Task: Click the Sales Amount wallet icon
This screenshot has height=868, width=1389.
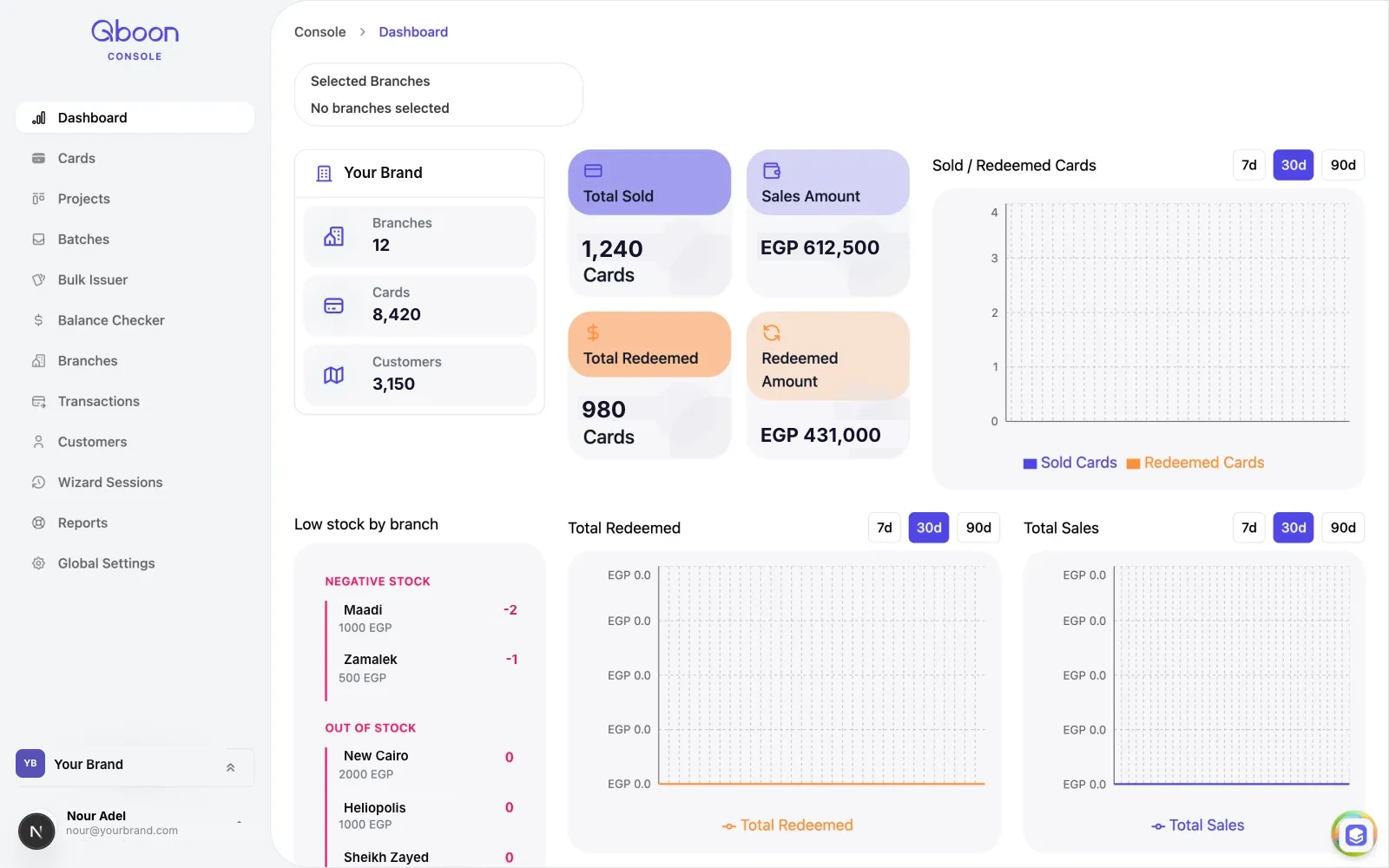Action: 772,170
